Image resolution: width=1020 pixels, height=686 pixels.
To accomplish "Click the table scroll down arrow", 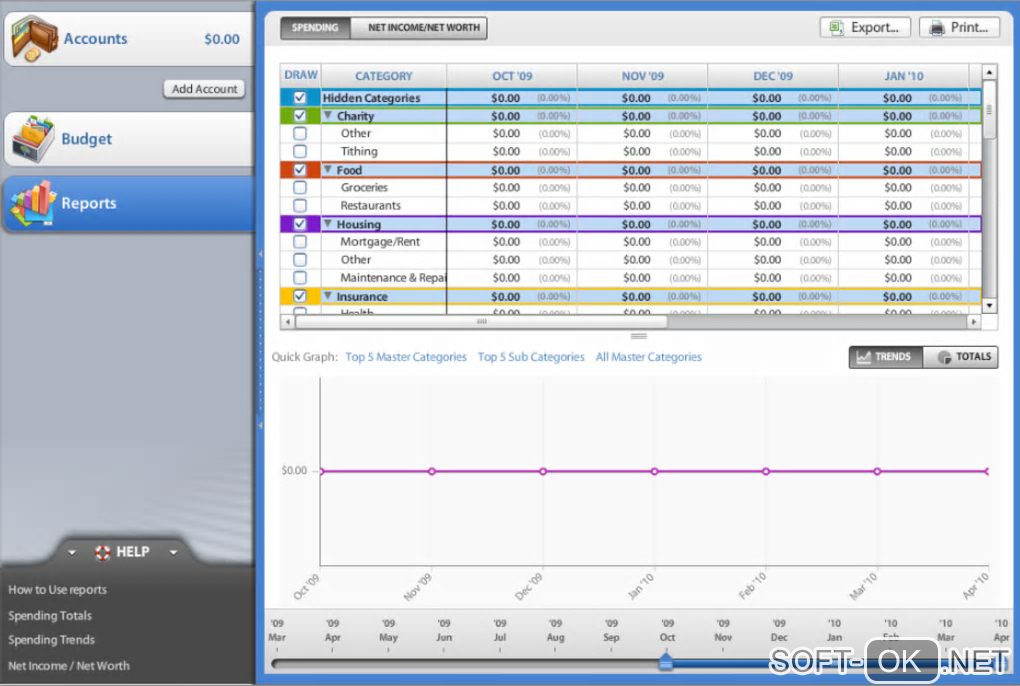I will coord(989,306).
